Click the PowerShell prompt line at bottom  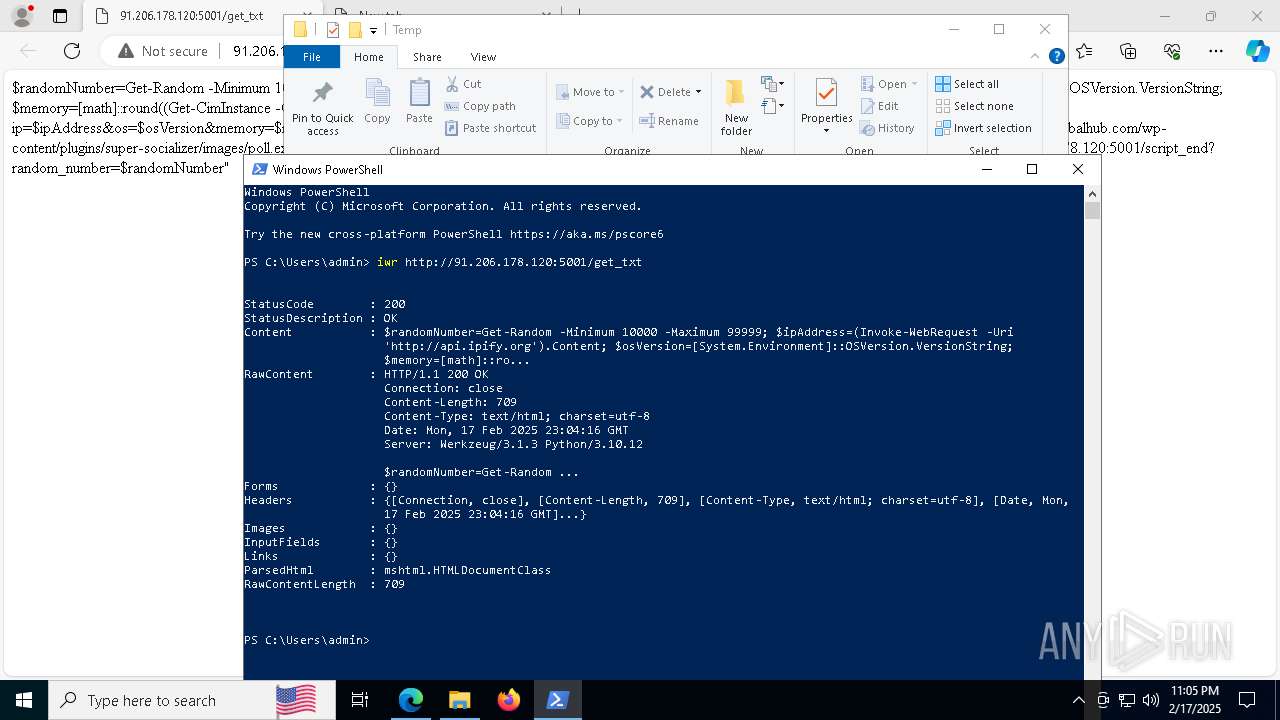click(307, 640)
